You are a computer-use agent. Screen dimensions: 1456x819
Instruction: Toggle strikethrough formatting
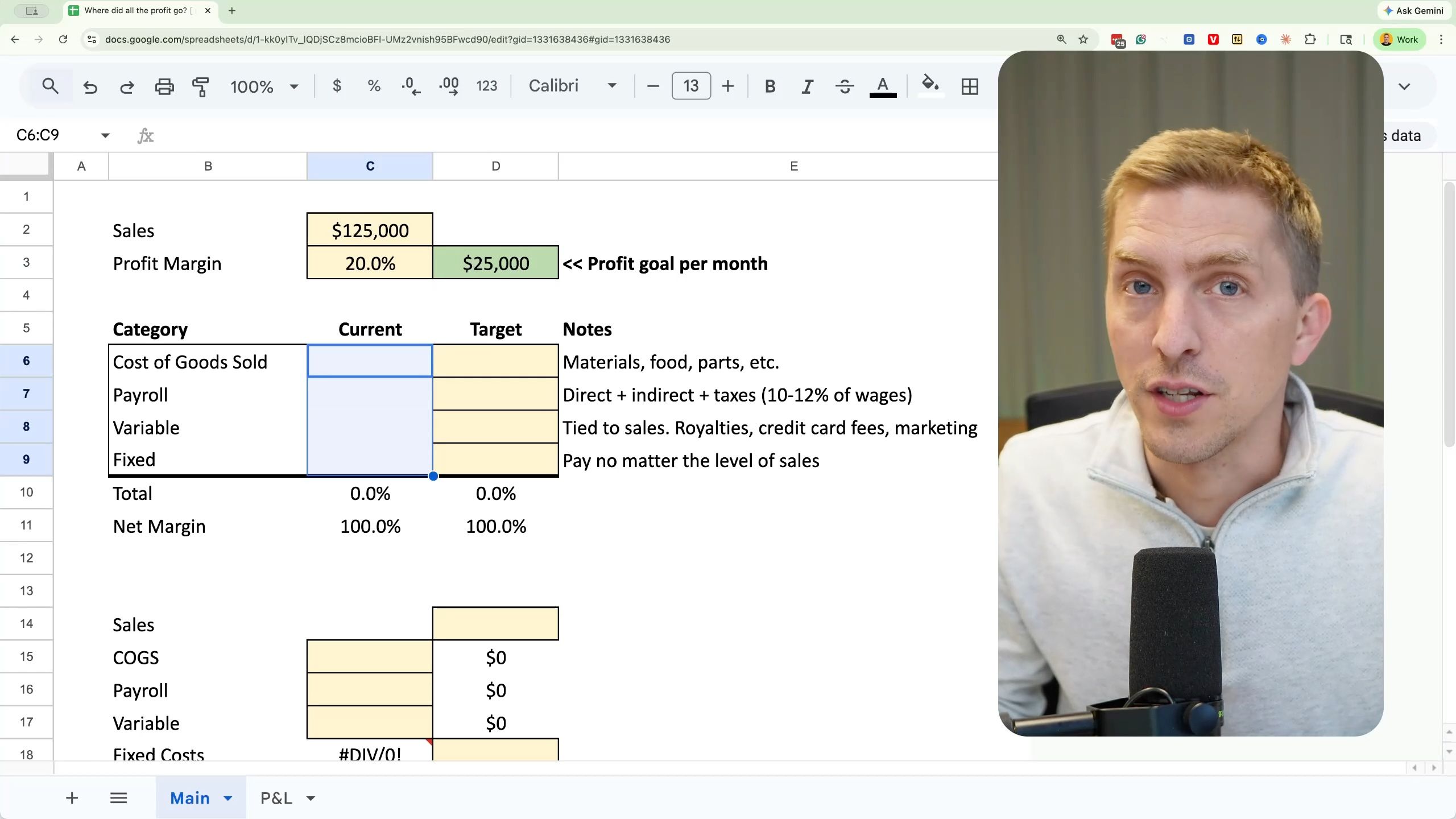tap(845, 86)
